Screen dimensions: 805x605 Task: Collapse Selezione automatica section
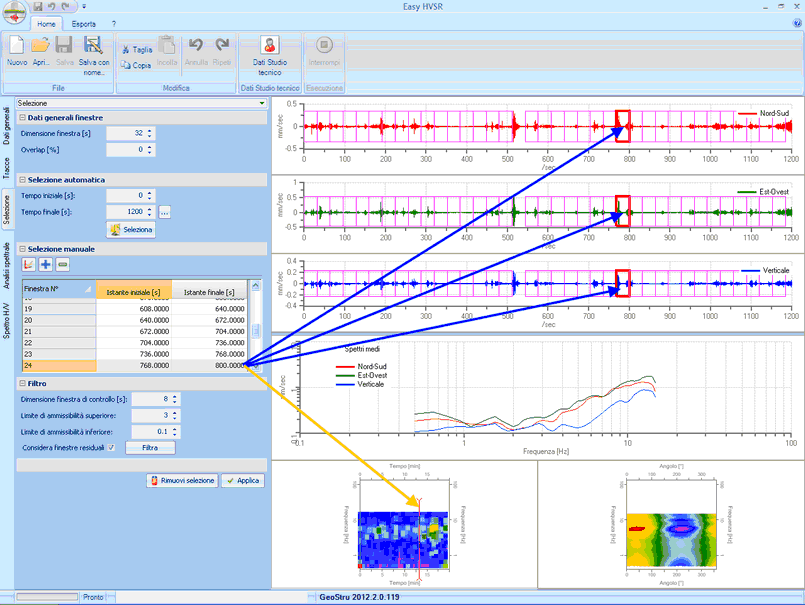pos(23,180)
